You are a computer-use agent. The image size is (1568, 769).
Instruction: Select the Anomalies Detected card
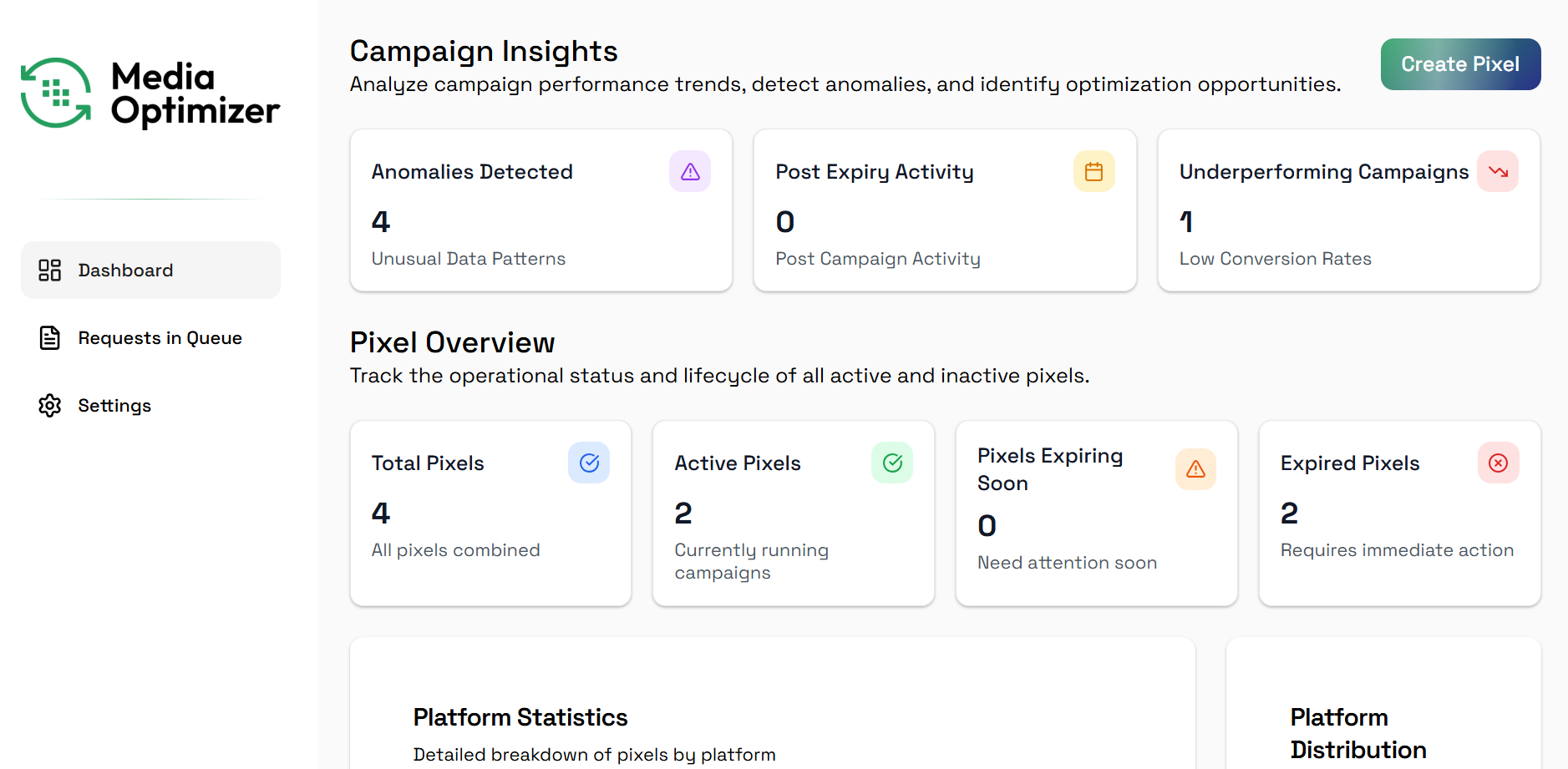(x=540, y=210)
